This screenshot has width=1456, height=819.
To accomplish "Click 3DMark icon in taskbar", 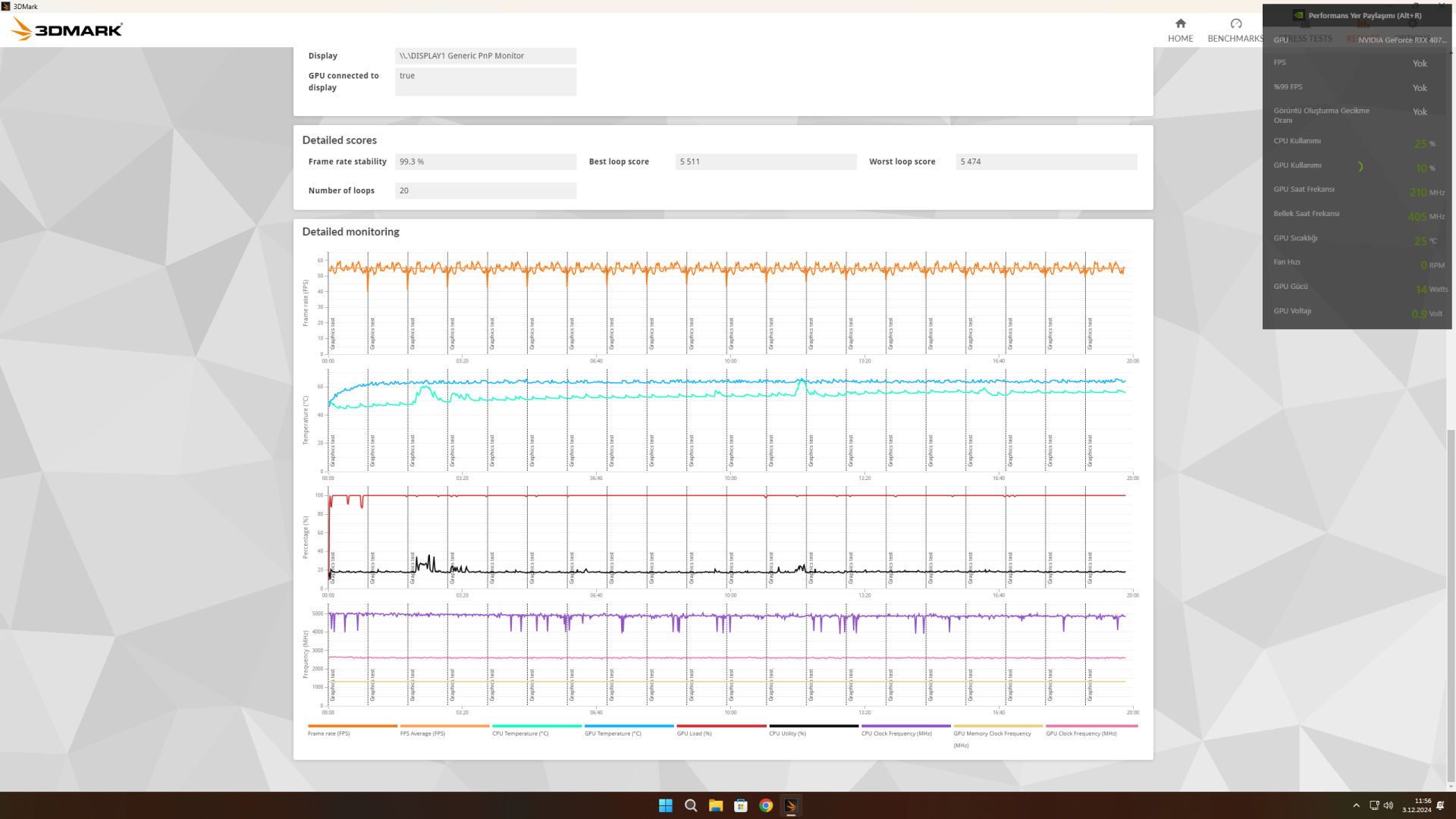I will 791,805.
